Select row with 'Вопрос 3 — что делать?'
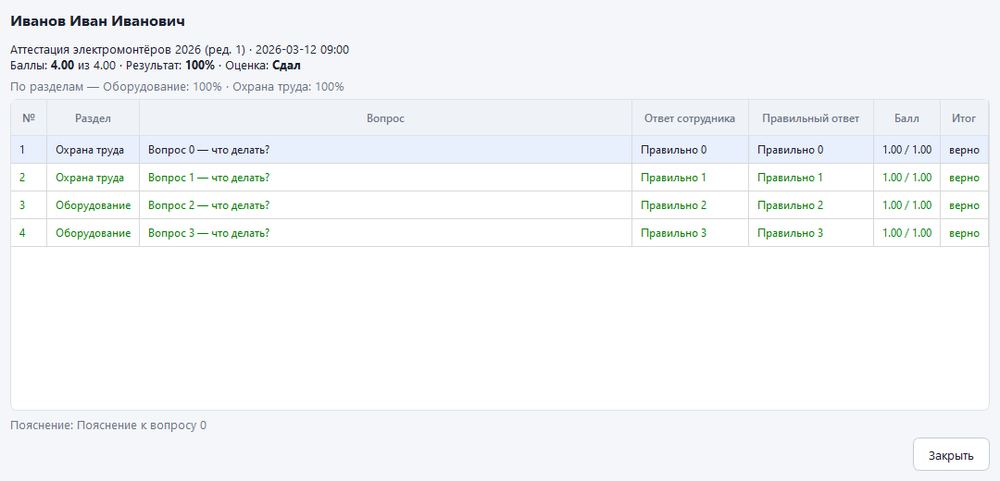 500,233
